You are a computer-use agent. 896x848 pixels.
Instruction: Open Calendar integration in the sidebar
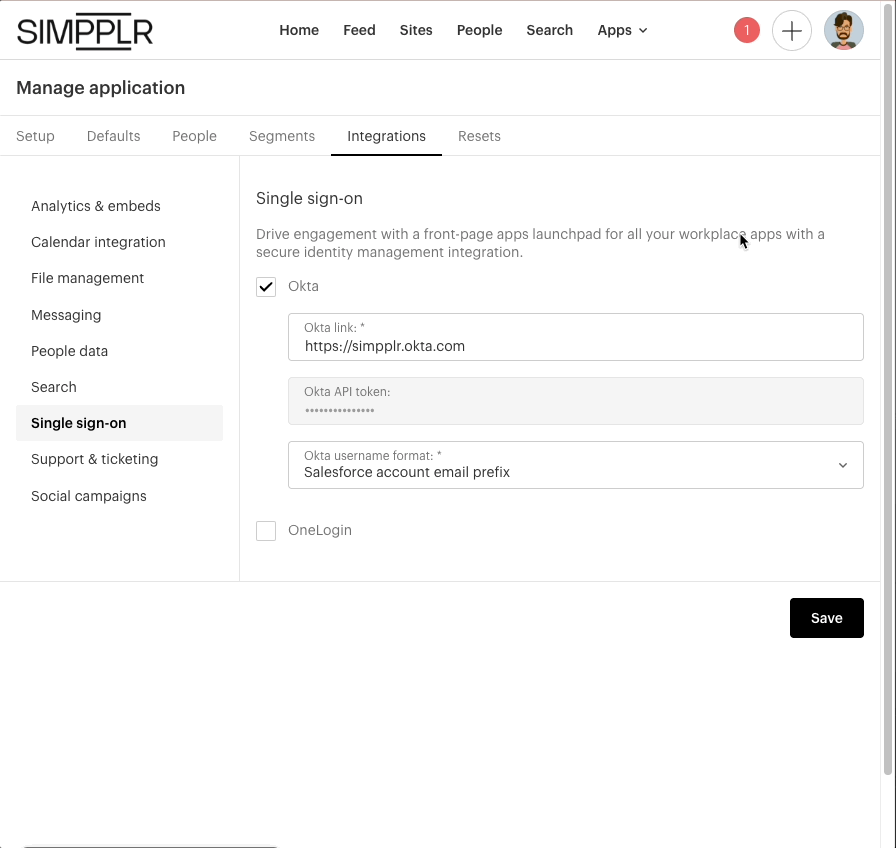[98, 242]
